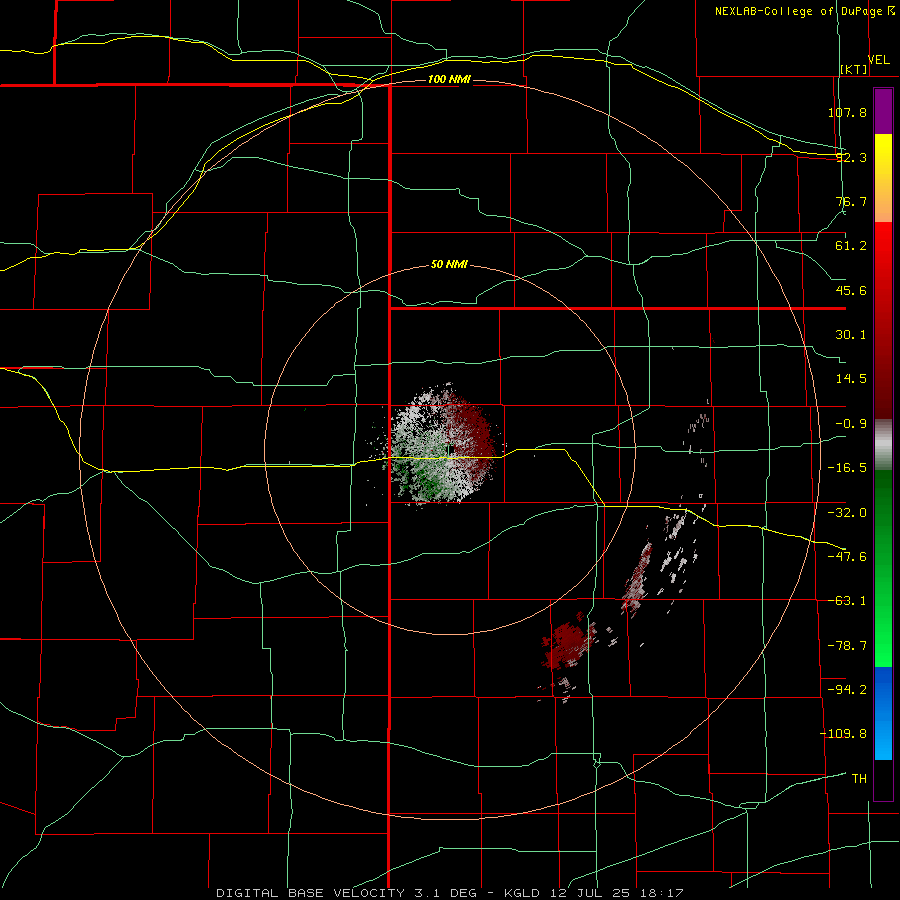Select the -109.8 velocity scale value

click(843, 734)
